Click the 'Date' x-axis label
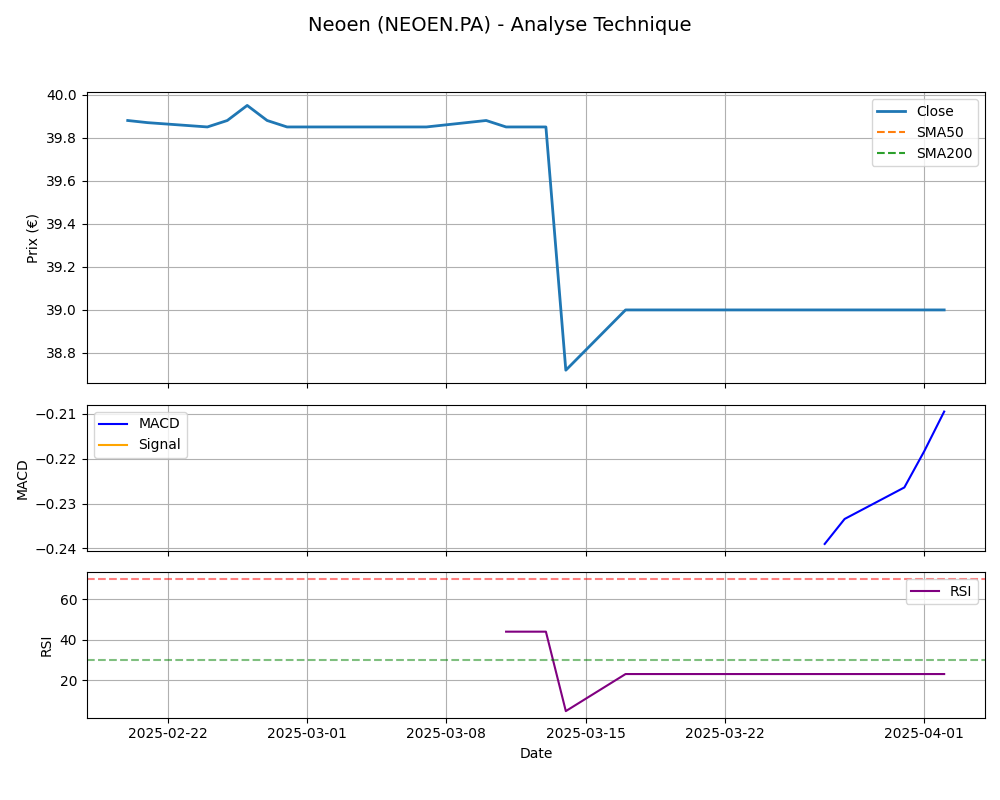1000x800 pixels. pos(536,753)
